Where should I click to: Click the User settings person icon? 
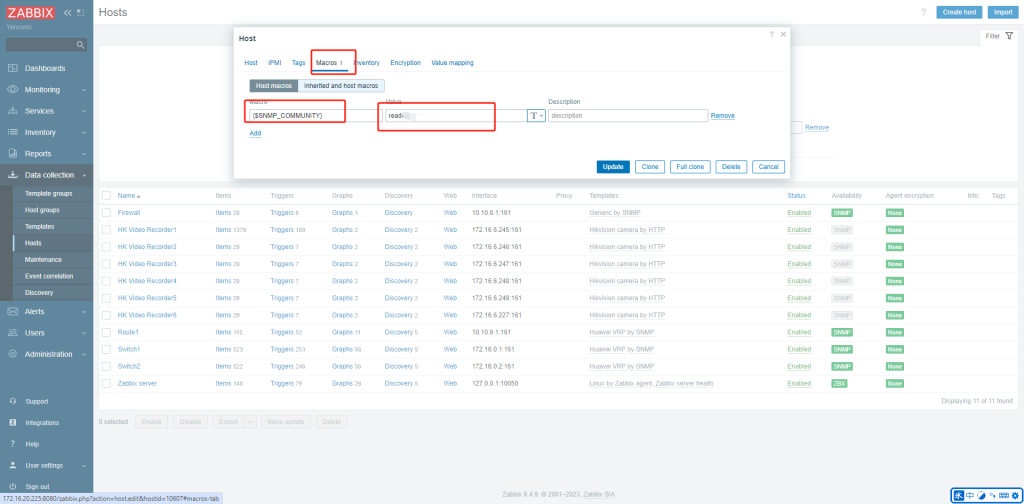12,465
